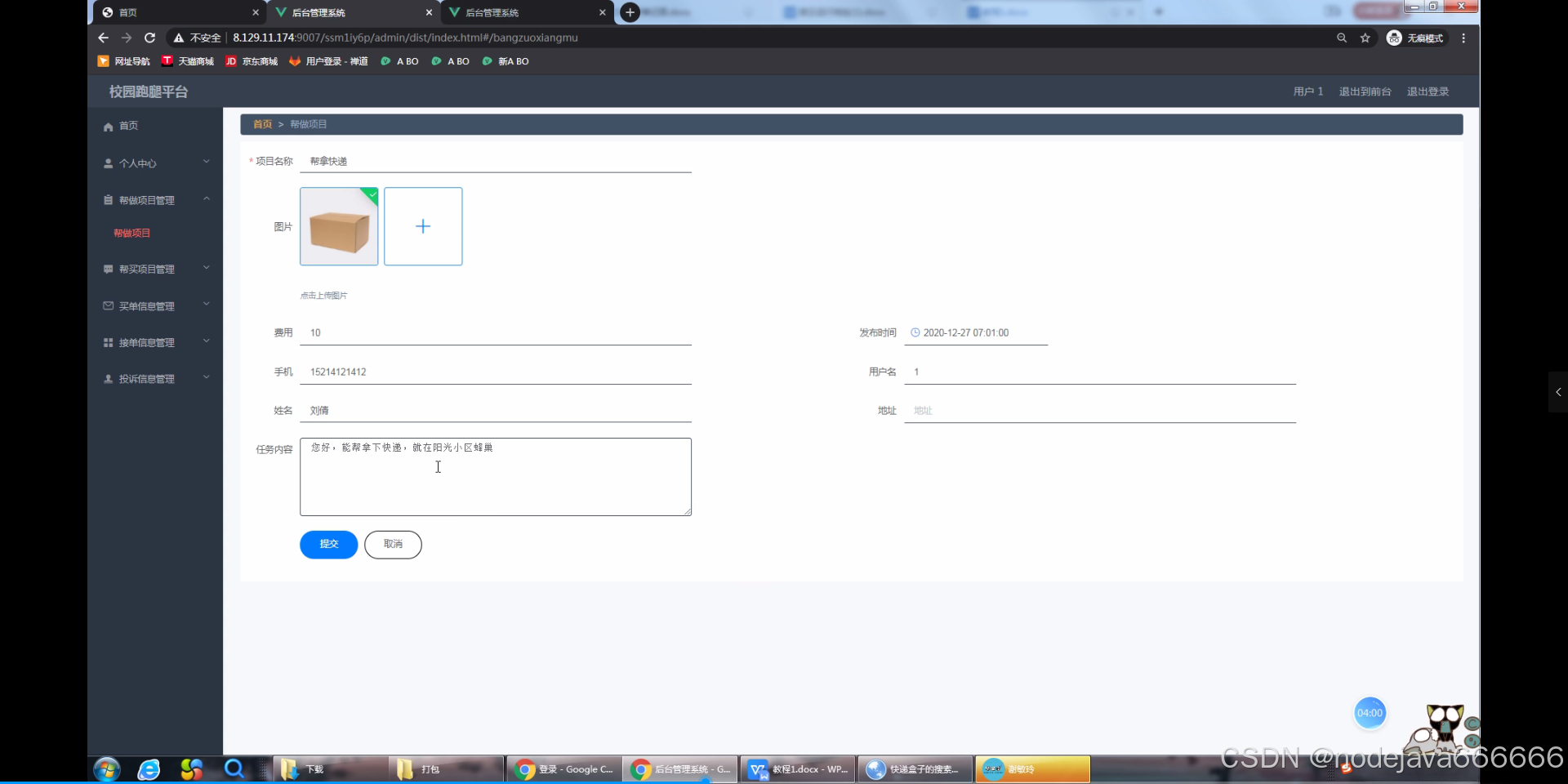Open 打包 folder in taskbar
Image resolution: width=1568 pixels, height=784 pixels.
(x=446, y=769)
